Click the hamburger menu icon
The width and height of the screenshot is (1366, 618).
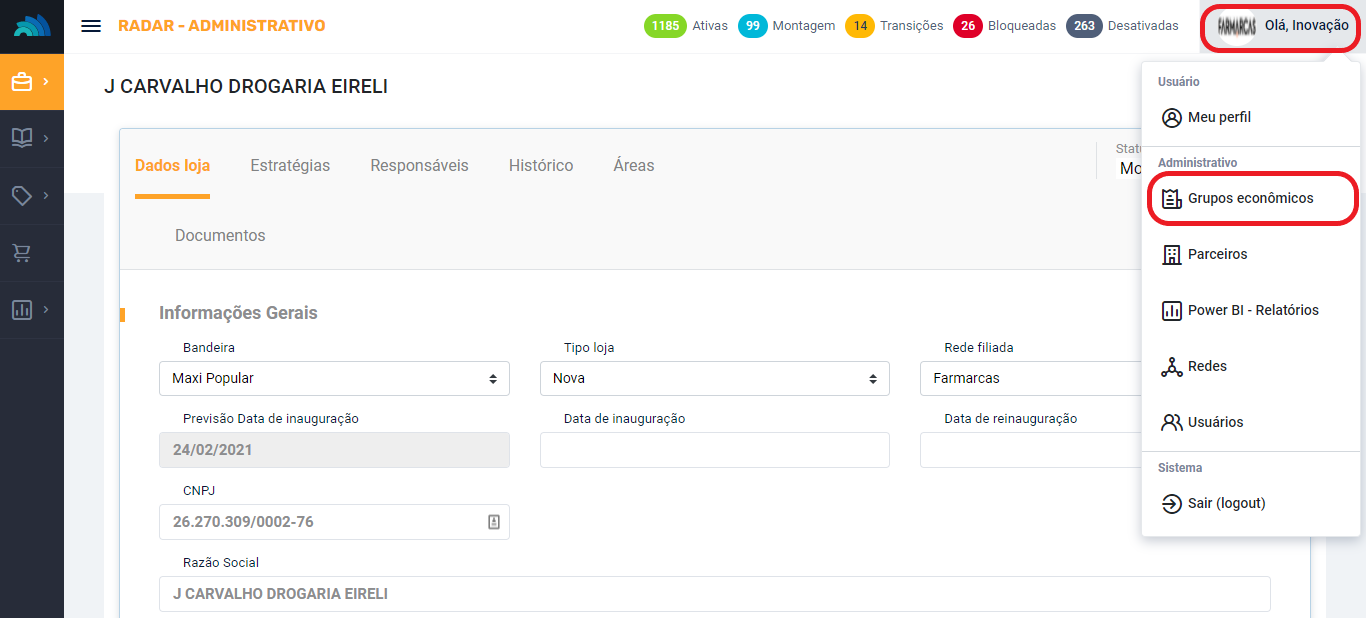[91, 26]
